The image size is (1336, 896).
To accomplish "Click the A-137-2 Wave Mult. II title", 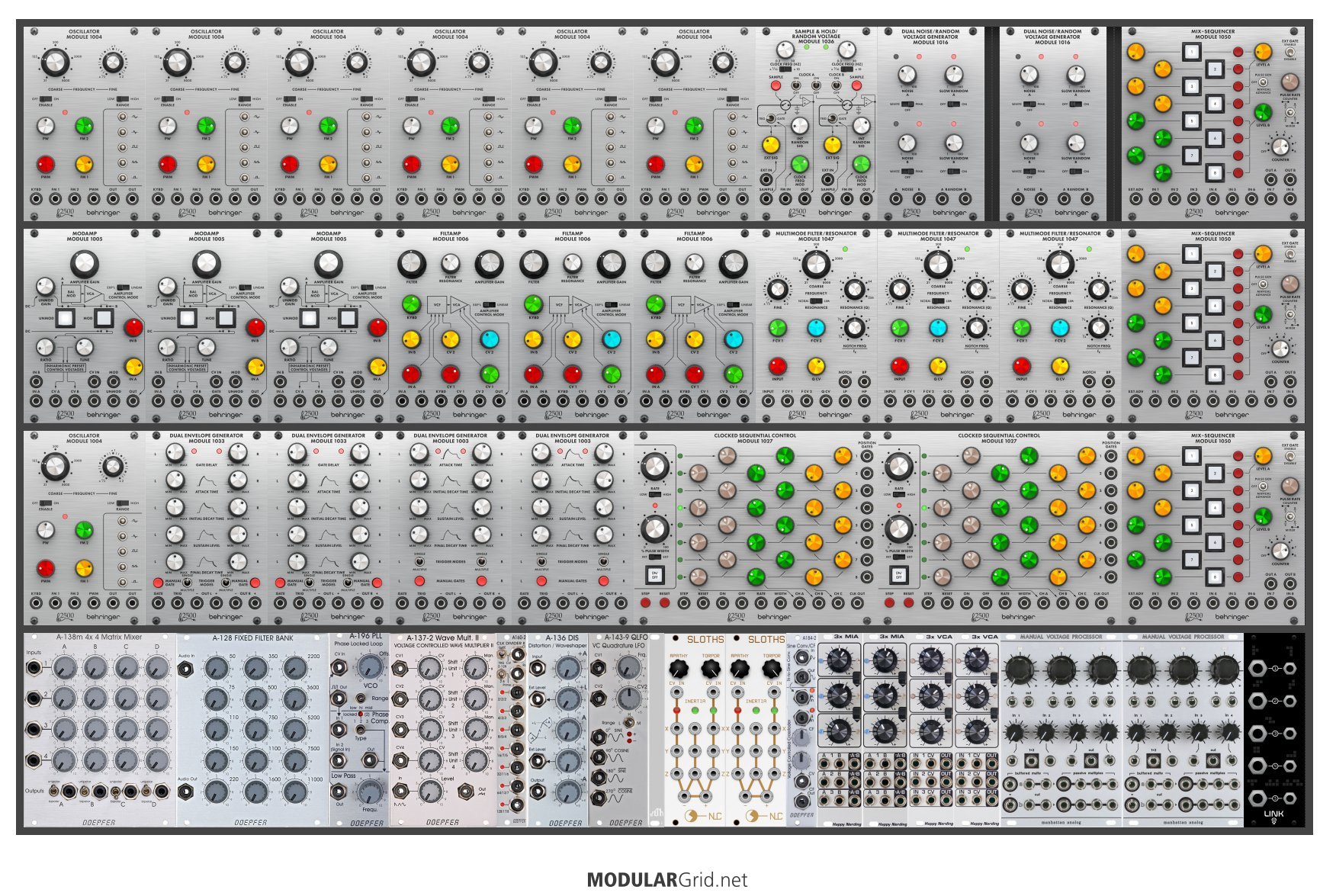I will point(442,638).
